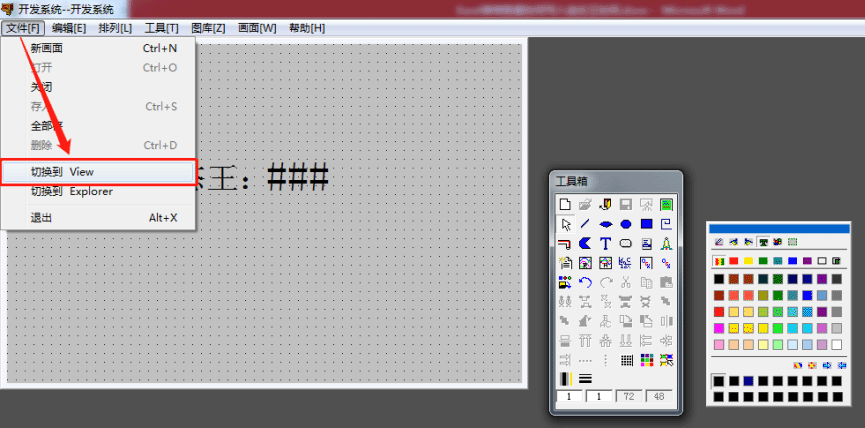Expand the 帮助[H] menu
The image size is (865, 428).
tap(306, 27)
